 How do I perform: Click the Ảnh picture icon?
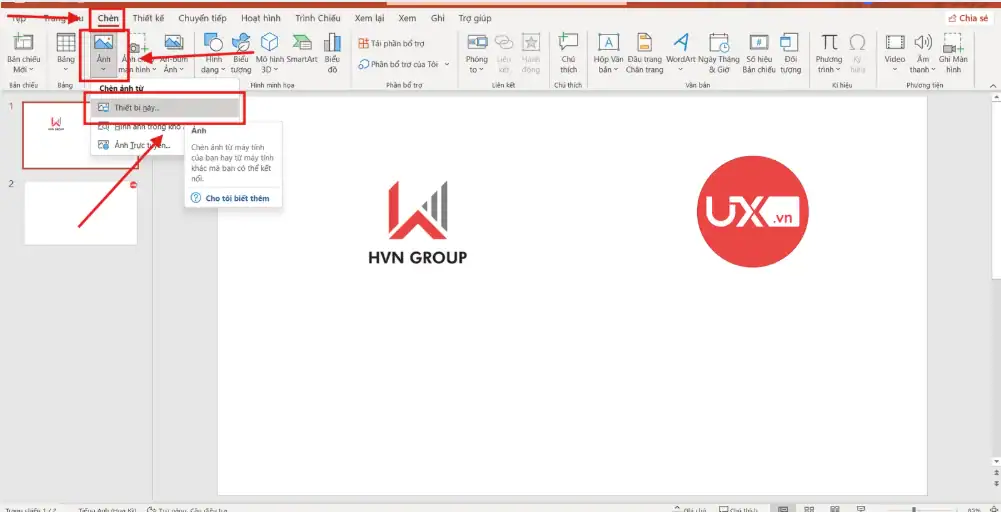(x=103, y=43)
